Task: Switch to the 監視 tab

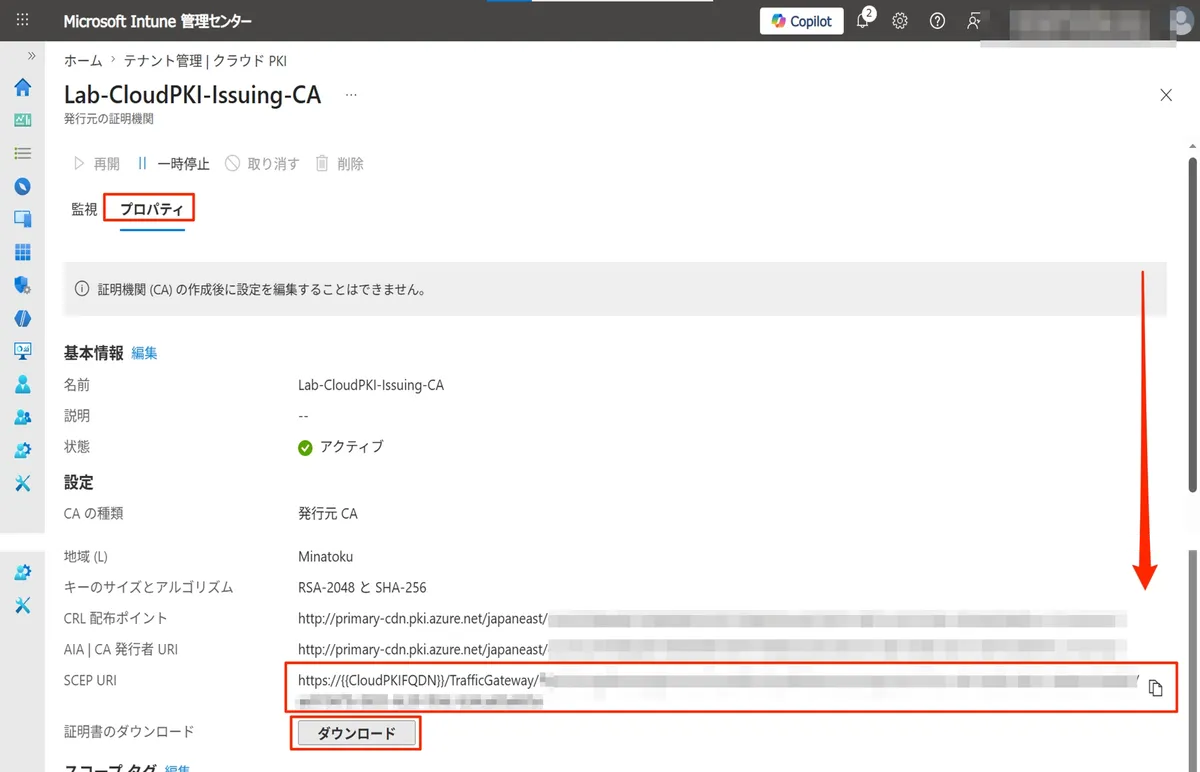Action: 84,209
